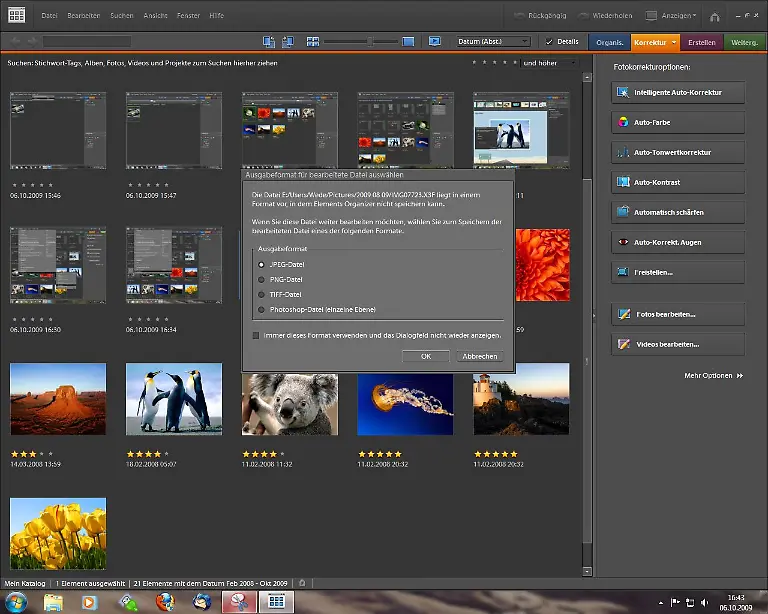
Task: Toggle the Details checkbox
Action: pyautogui.click(x=551, y=42)
